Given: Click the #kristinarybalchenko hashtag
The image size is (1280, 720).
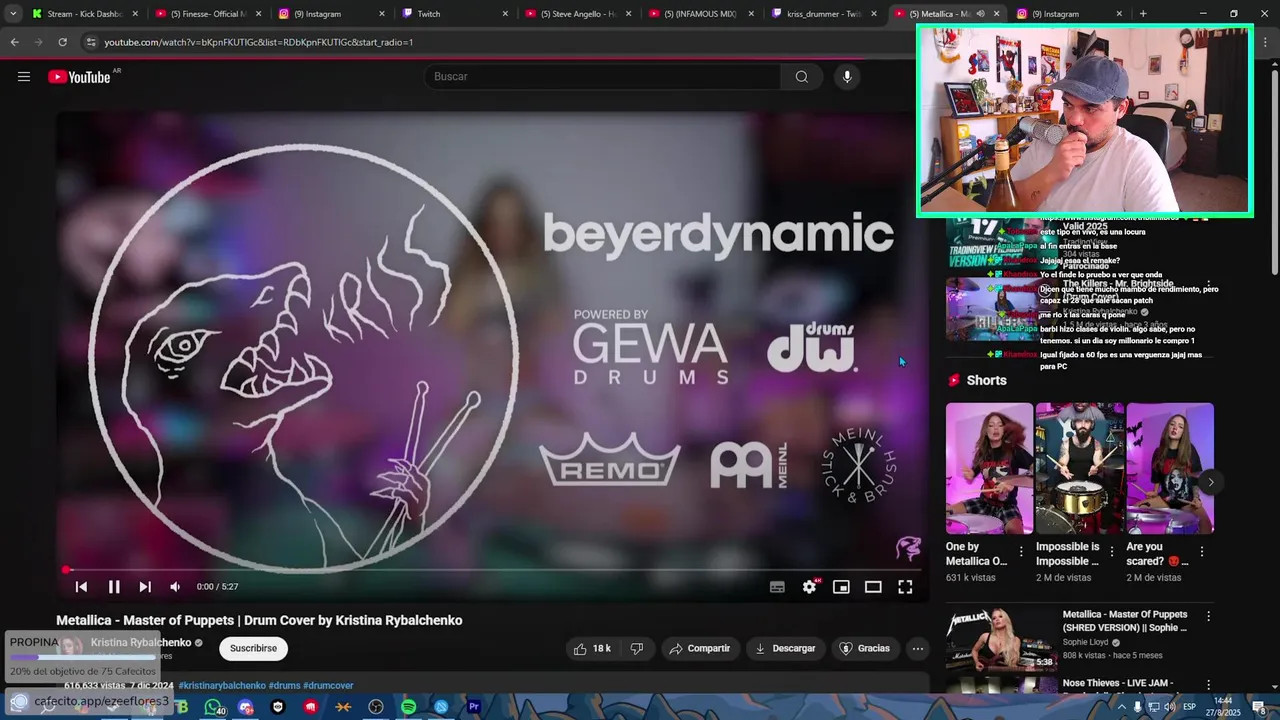Looking at the screenshot, I should pos(222,686).
